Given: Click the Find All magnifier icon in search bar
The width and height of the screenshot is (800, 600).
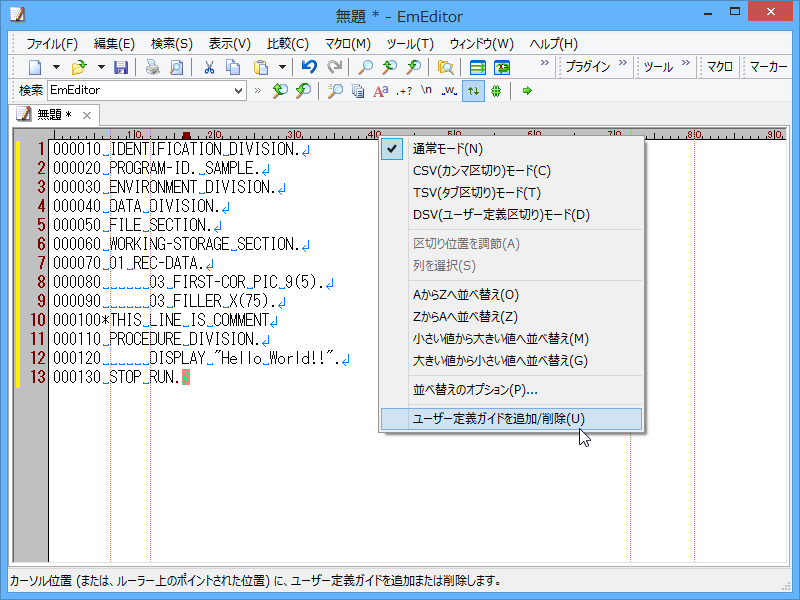Looking at the screenshot, I should point(335,91).
